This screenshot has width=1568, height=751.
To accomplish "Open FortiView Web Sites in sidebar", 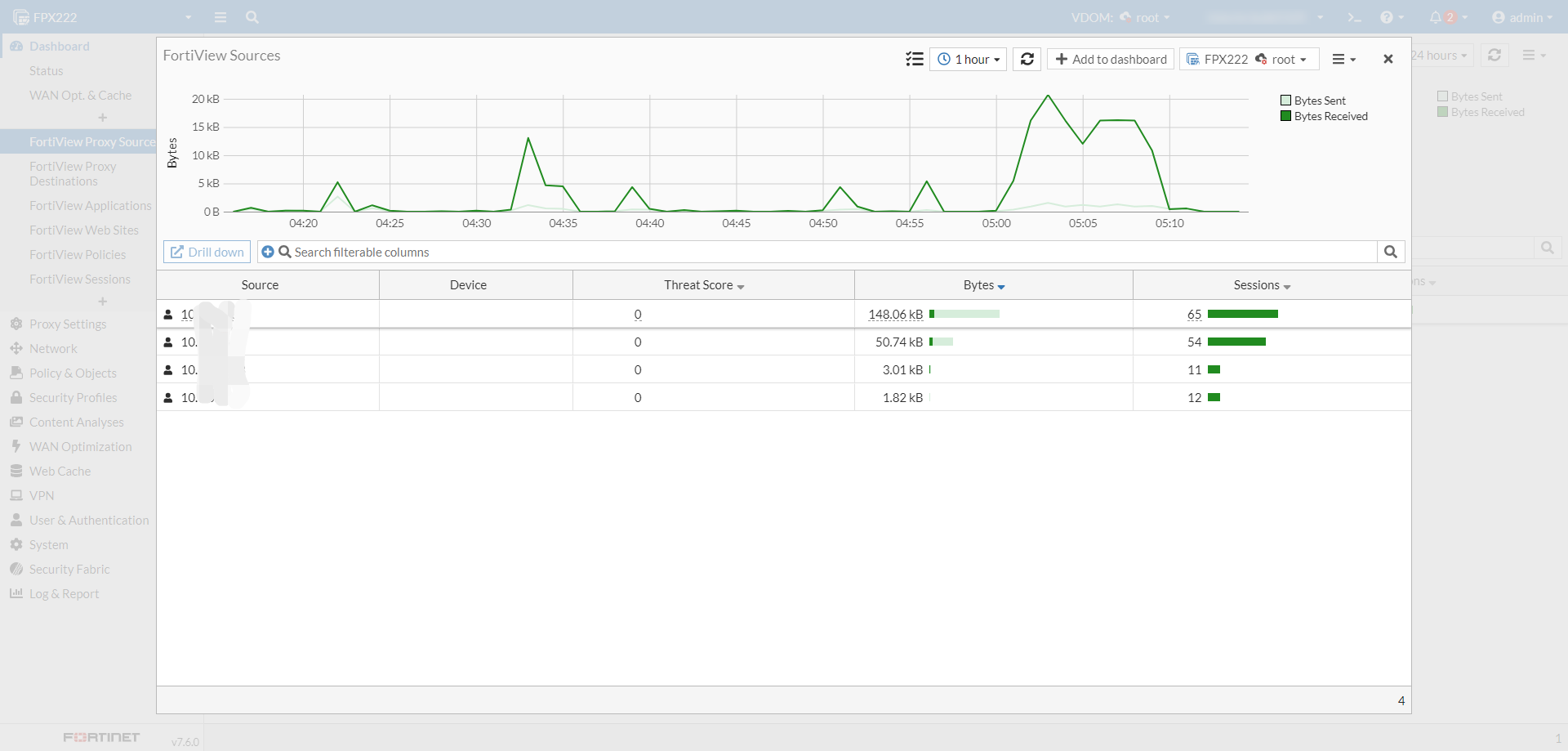I will (84, 230).
